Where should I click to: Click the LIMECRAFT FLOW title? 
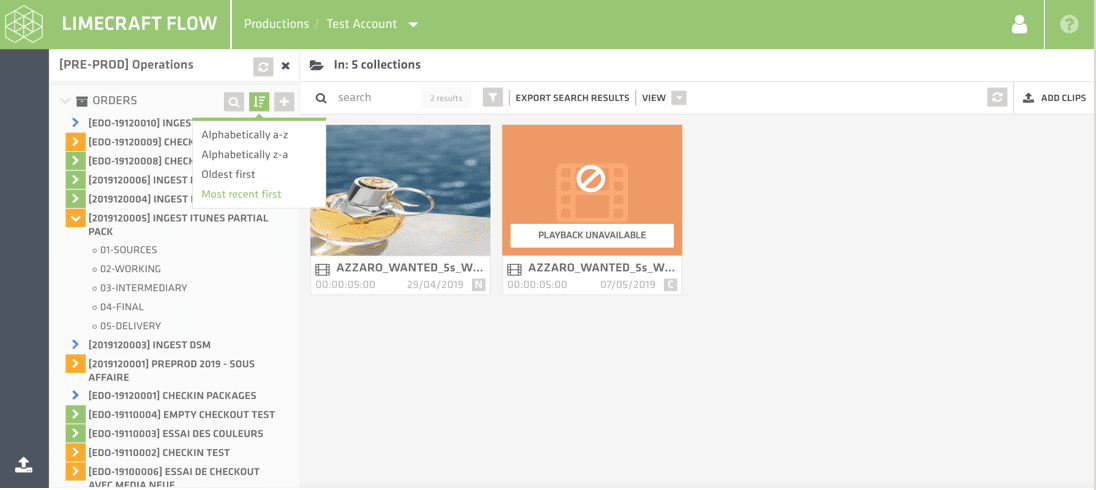pyautogui.click(x=140, y=24)
